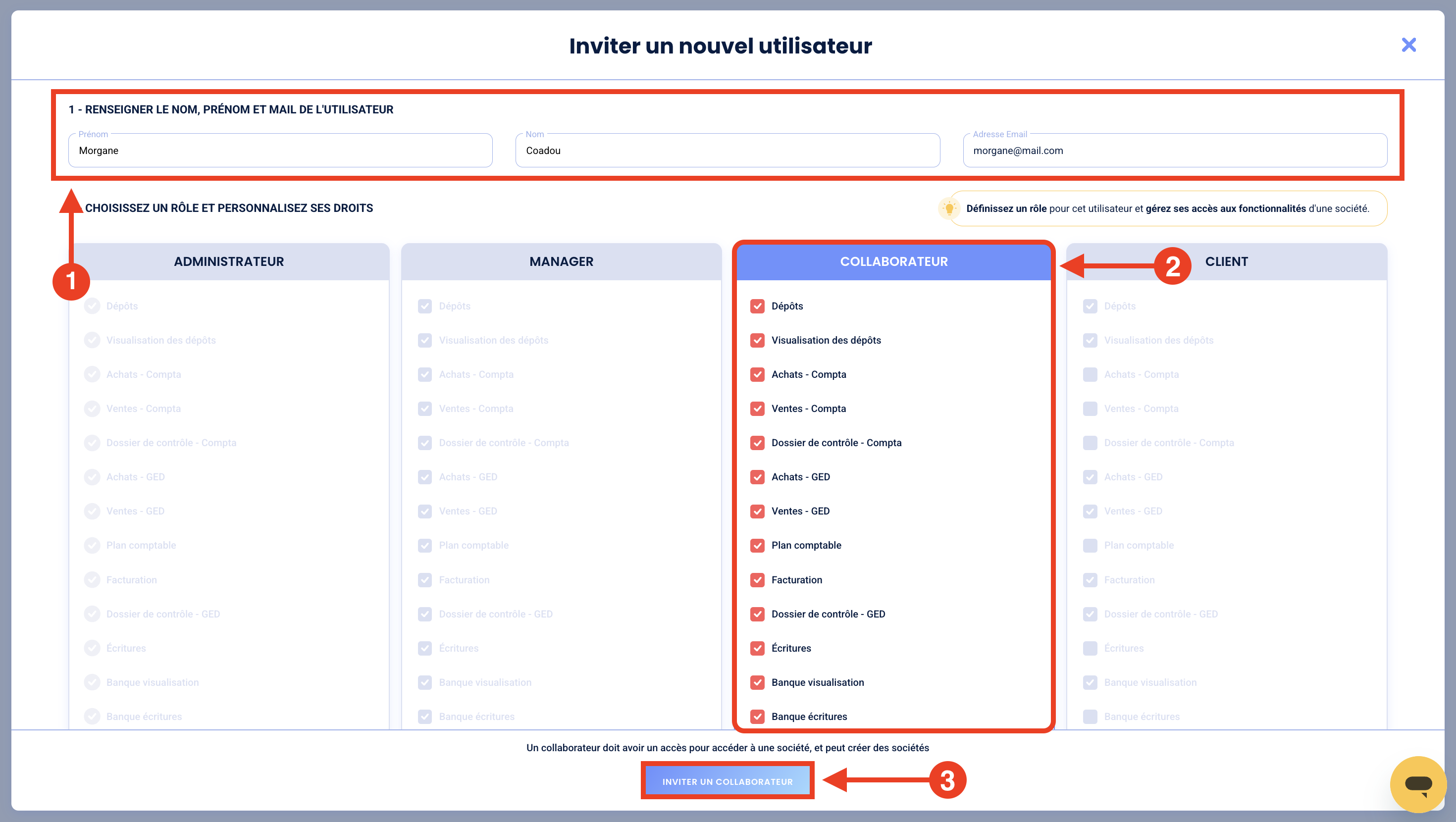Toggle Ventes - Compta for Collaborateur
Viewport: 1456px width, 822px height.
757,409
